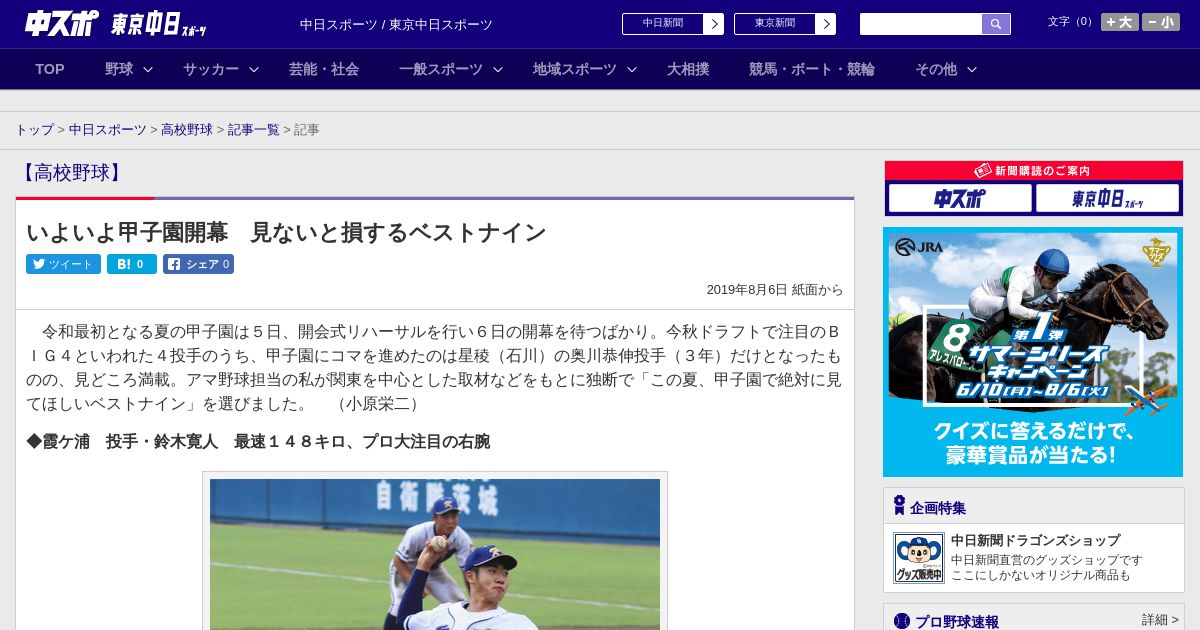Open the 野球 menu label

click(119, 69)
